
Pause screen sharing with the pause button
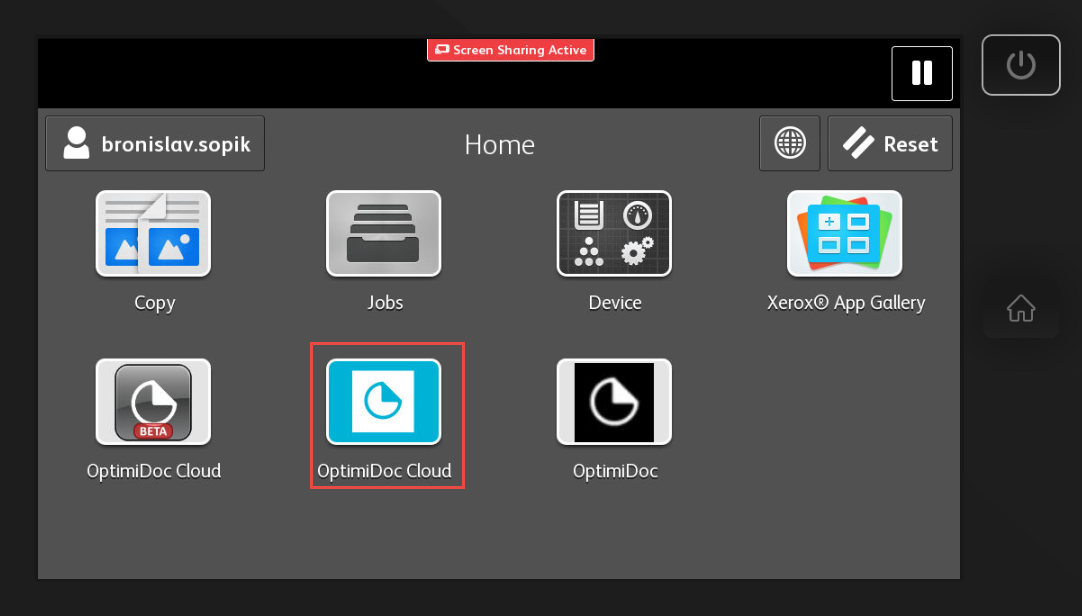[x=922, y=73]
